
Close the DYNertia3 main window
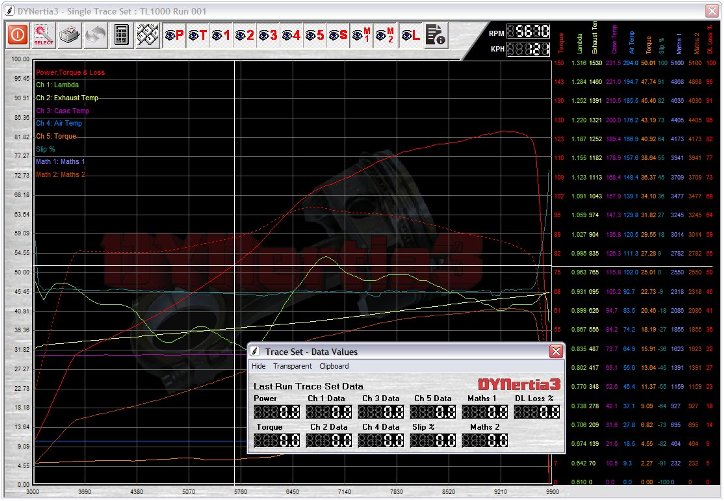click(712, 11)
